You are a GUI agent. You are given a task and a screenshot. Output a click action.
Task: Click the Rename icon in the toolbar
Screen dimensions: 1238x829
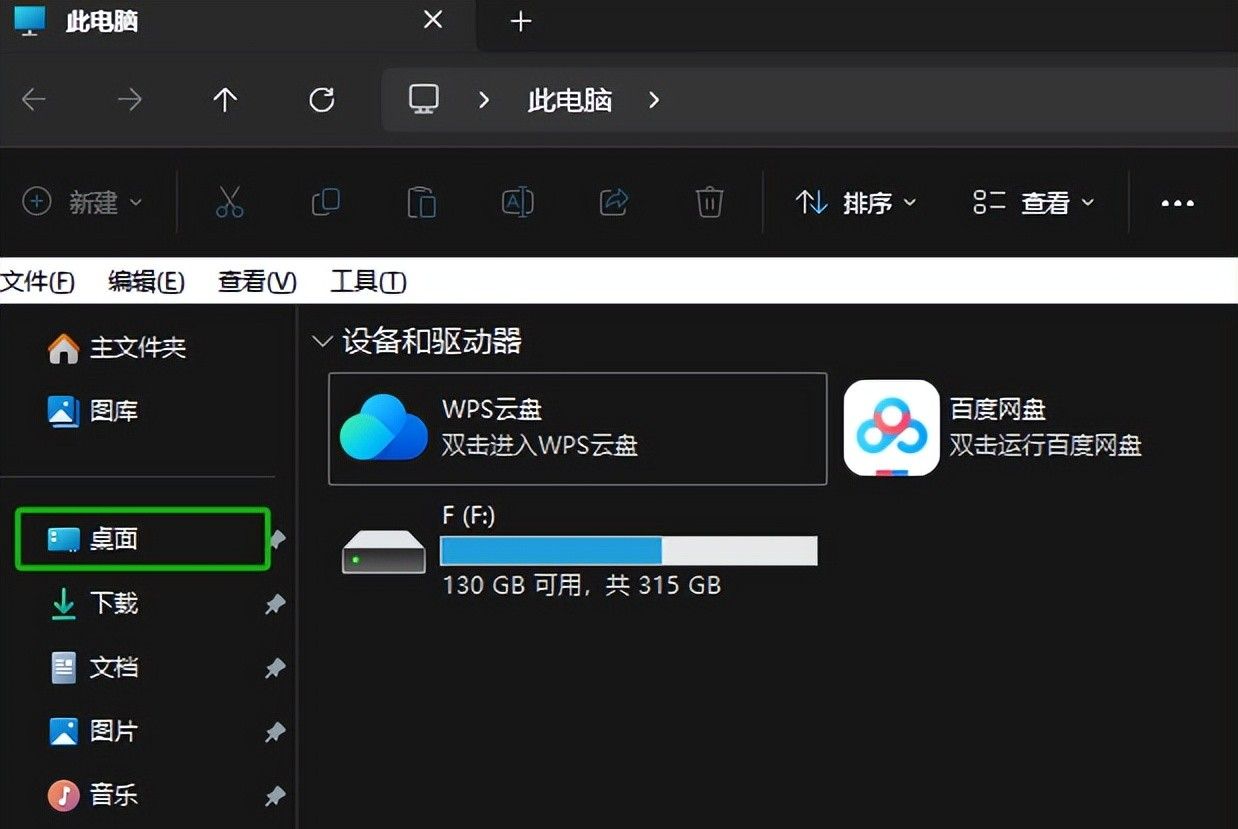coord(516,202)
